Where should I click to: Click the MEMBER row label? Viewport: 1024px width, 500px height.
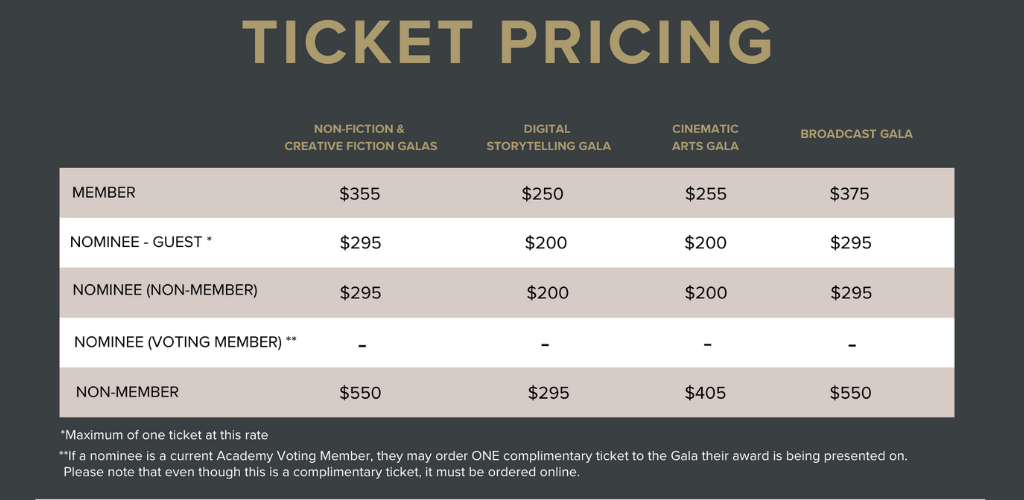tap(104, 193)
